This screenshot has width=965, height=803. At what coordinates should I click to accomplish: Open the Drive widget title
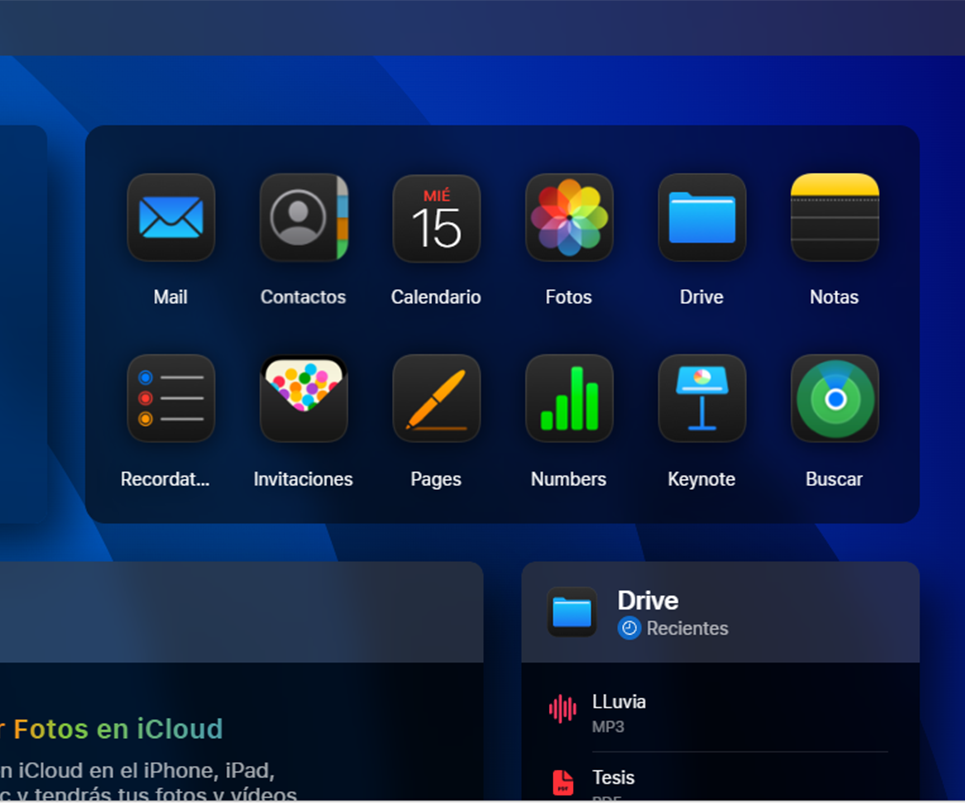click(648, 601)
